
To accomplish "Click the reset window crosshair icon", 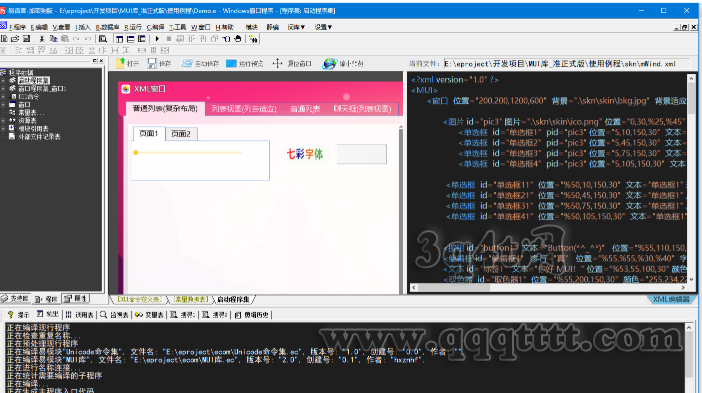I will tap(278, 64).
